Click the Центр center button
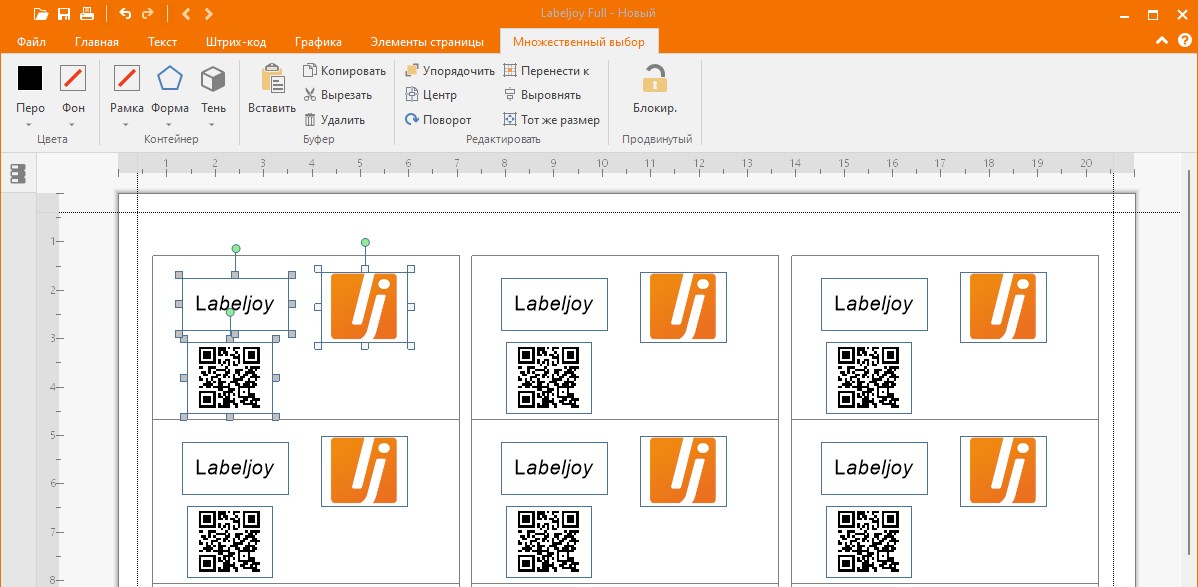This screenshot has height=587, width=1198. click(430, 95)
